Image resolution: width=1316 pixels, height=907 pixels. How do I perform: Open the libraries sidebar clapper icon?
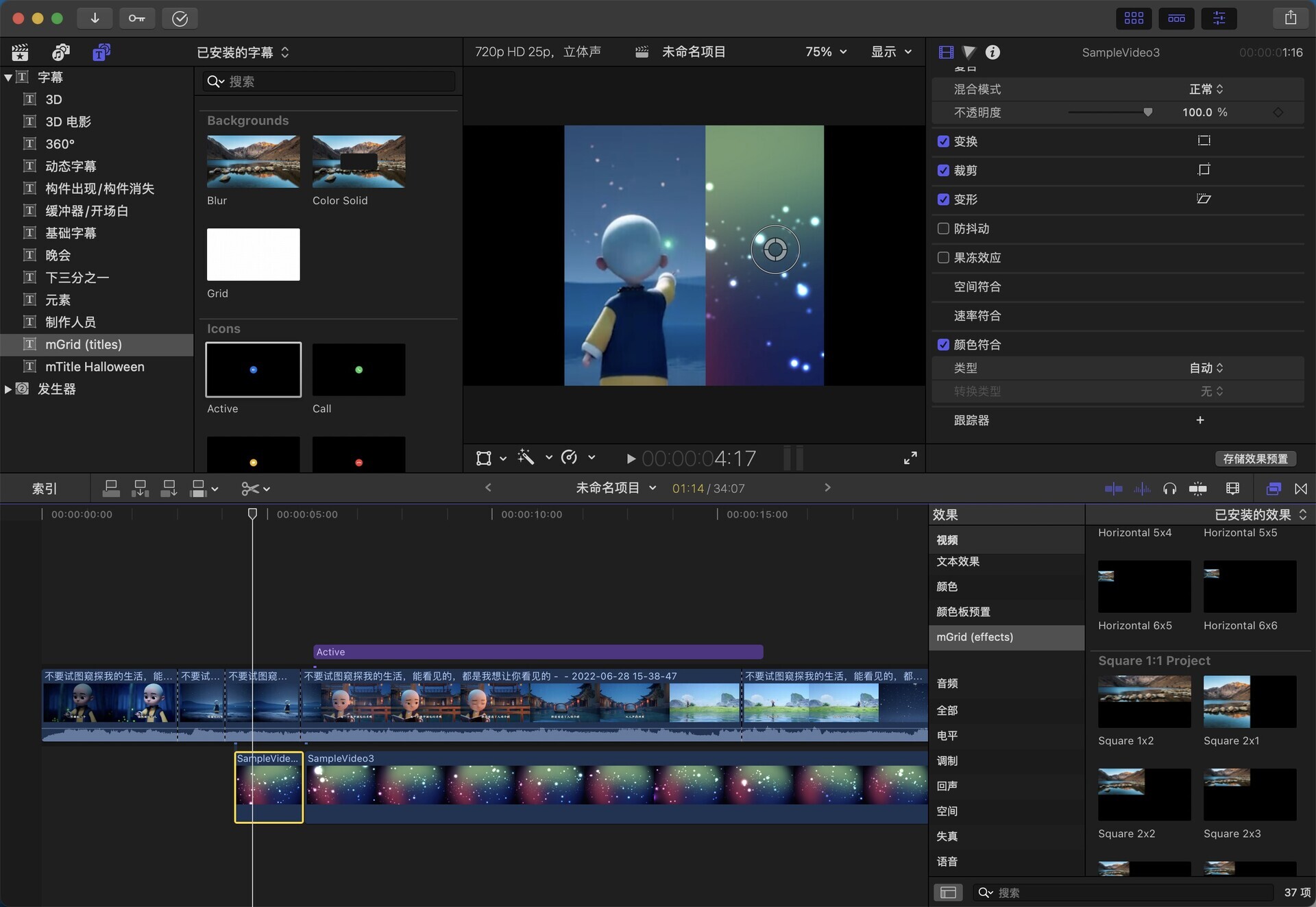20,52
